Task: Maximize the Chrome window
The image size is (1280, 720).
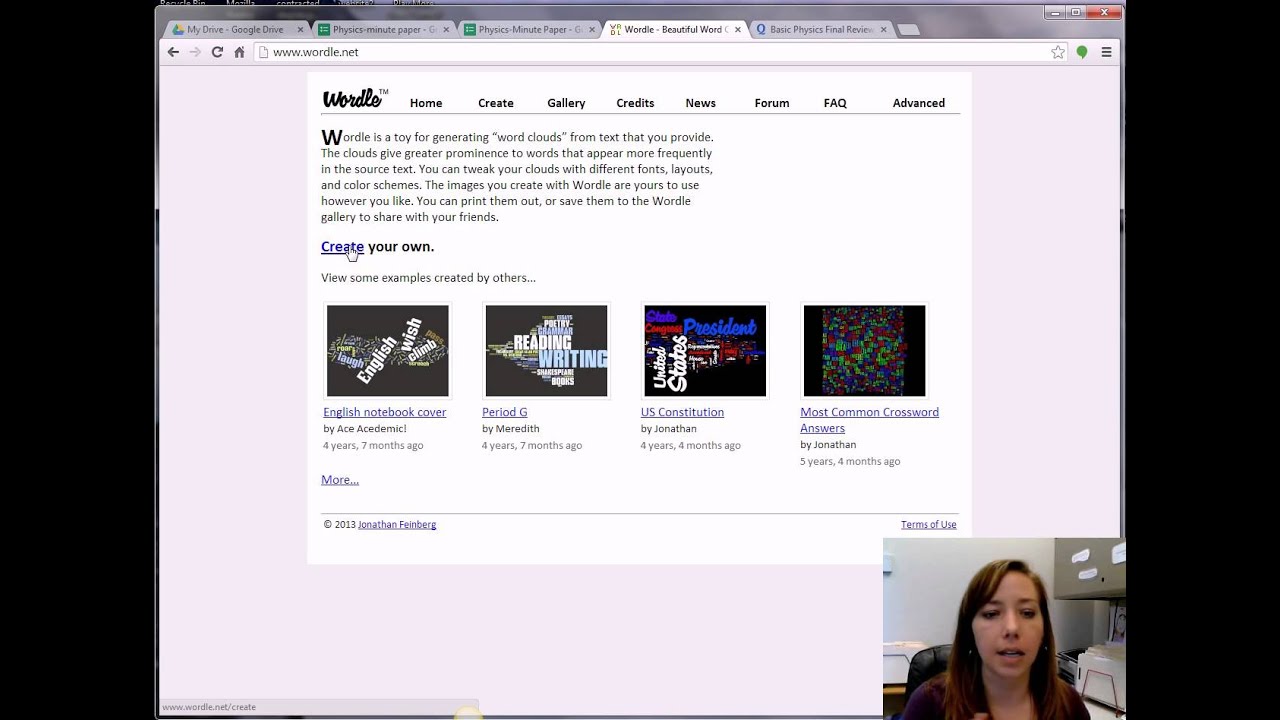Action: coord(1076,12)
